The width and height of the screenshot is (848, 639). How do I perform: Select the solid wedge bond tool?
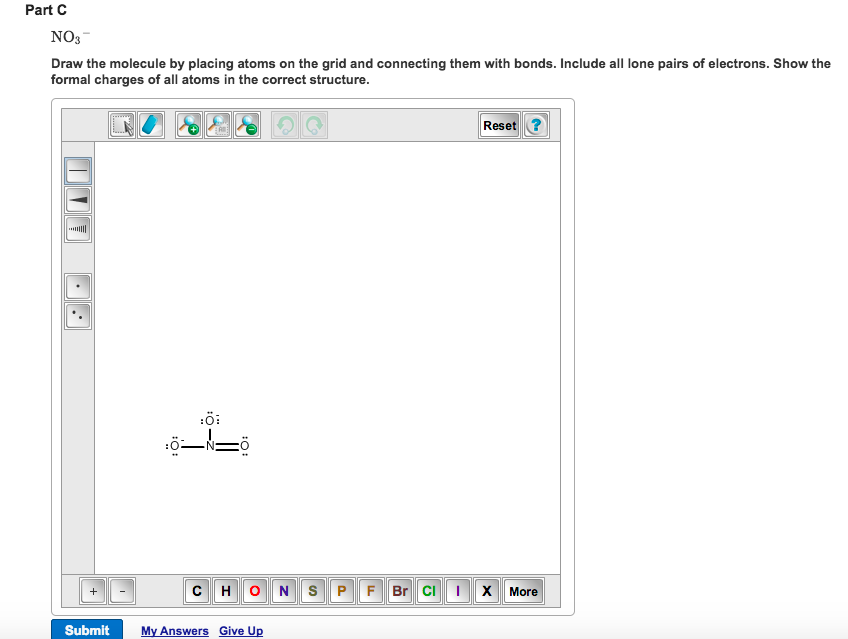78,199
